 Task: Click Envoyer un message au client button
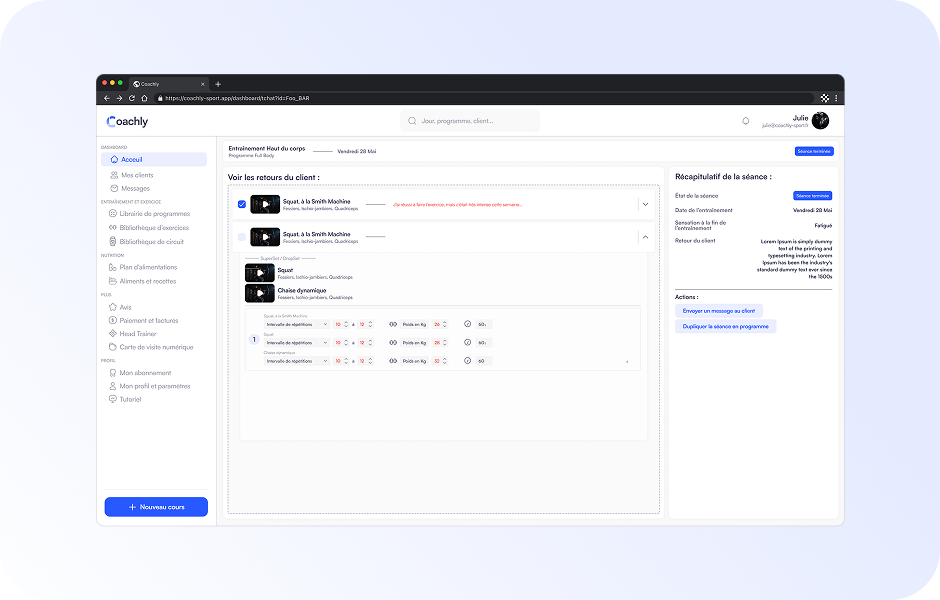click(719, 311)
